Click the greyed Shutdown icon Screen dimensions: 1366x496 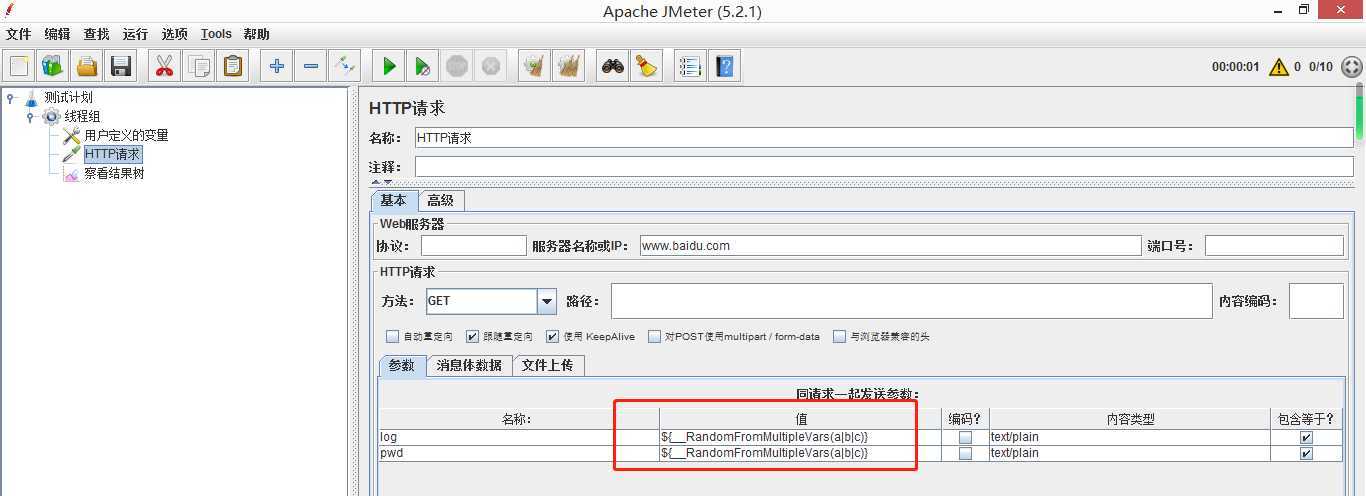click(x=491, y=66)
